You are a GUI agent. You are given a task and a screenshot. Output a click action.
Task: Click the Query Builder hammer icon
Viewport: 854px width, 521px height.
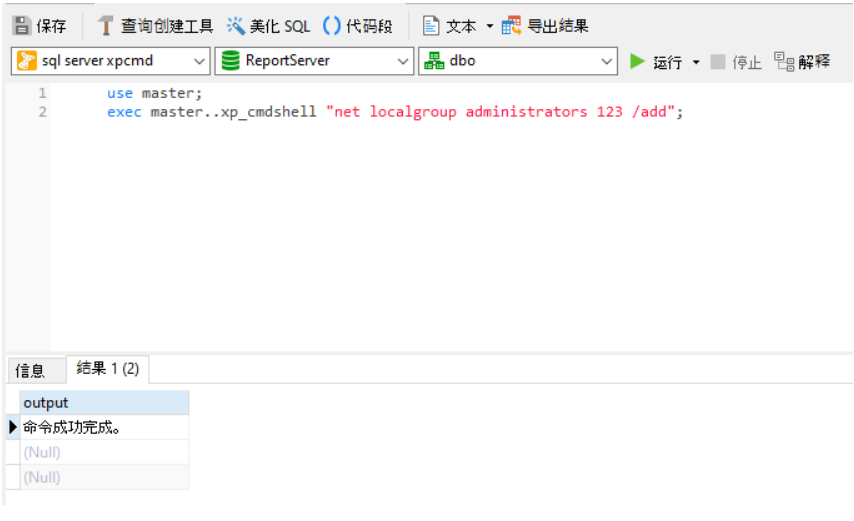click(x=105, y=26)
